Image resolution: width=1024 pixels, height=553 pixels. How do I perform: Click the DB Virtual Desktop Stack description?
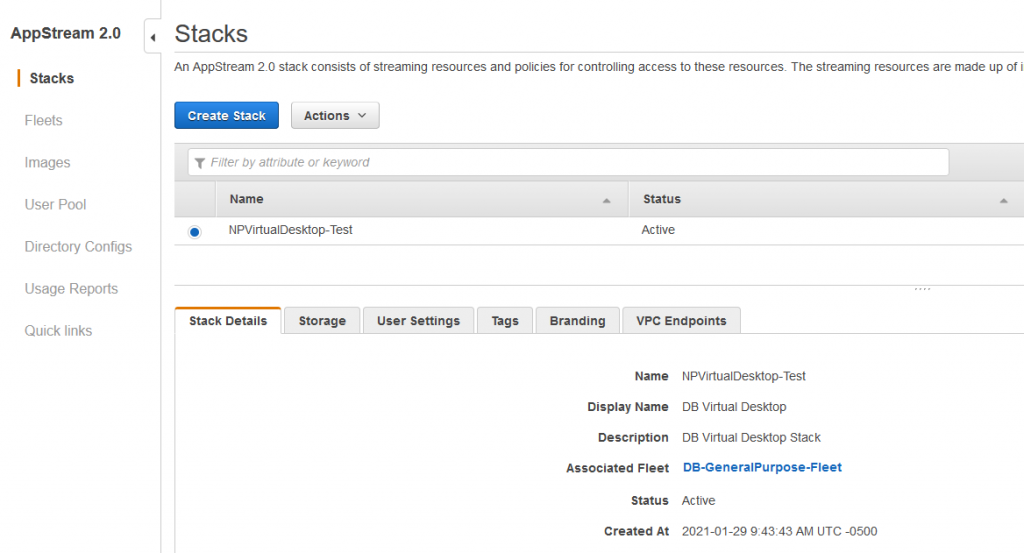click(x=751, y=437)
